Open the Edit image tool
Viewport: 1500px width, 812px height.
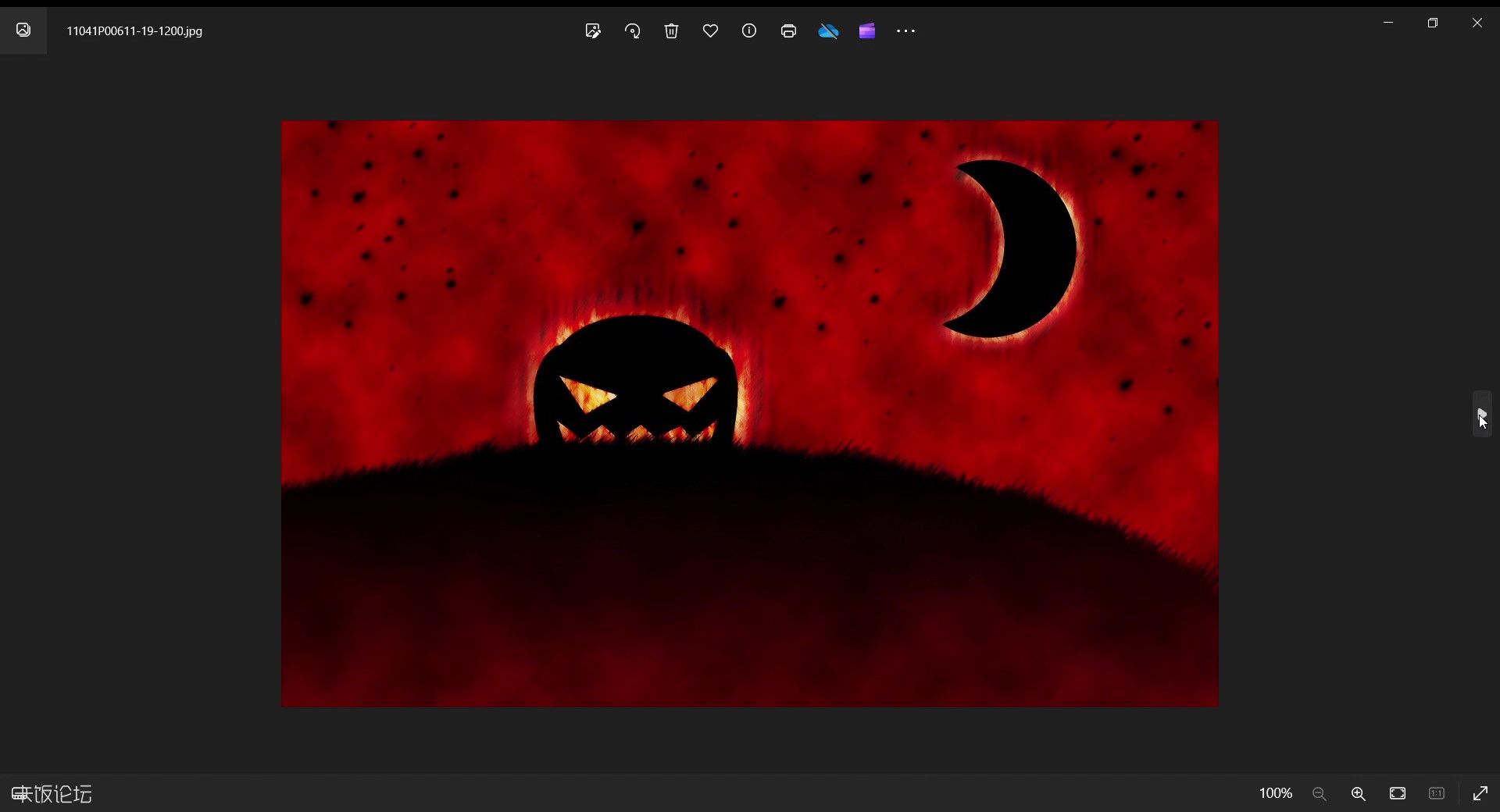click(593, 31)
